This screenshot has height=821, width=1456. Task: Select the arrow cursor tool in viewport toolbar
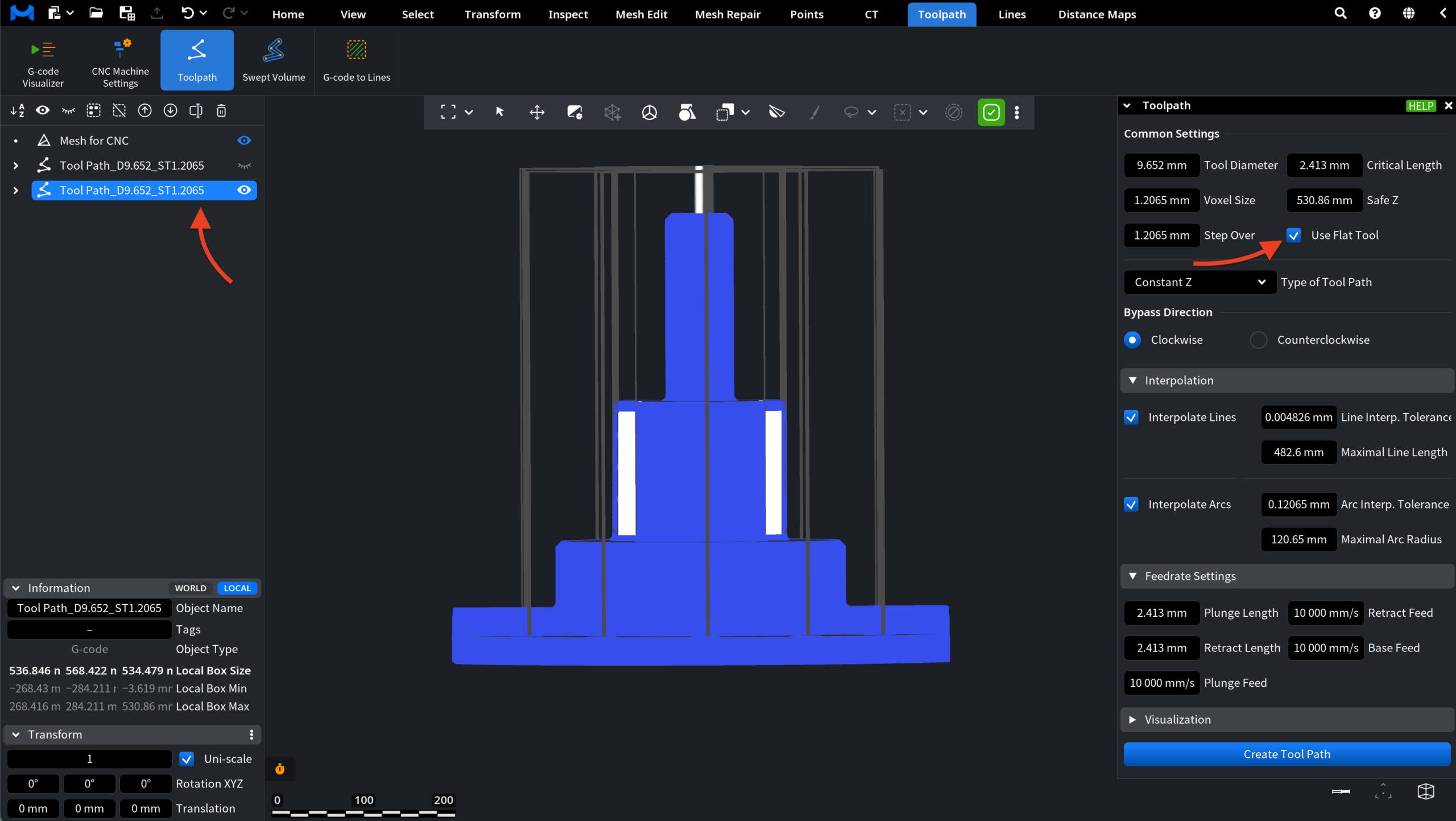[500, 112]
